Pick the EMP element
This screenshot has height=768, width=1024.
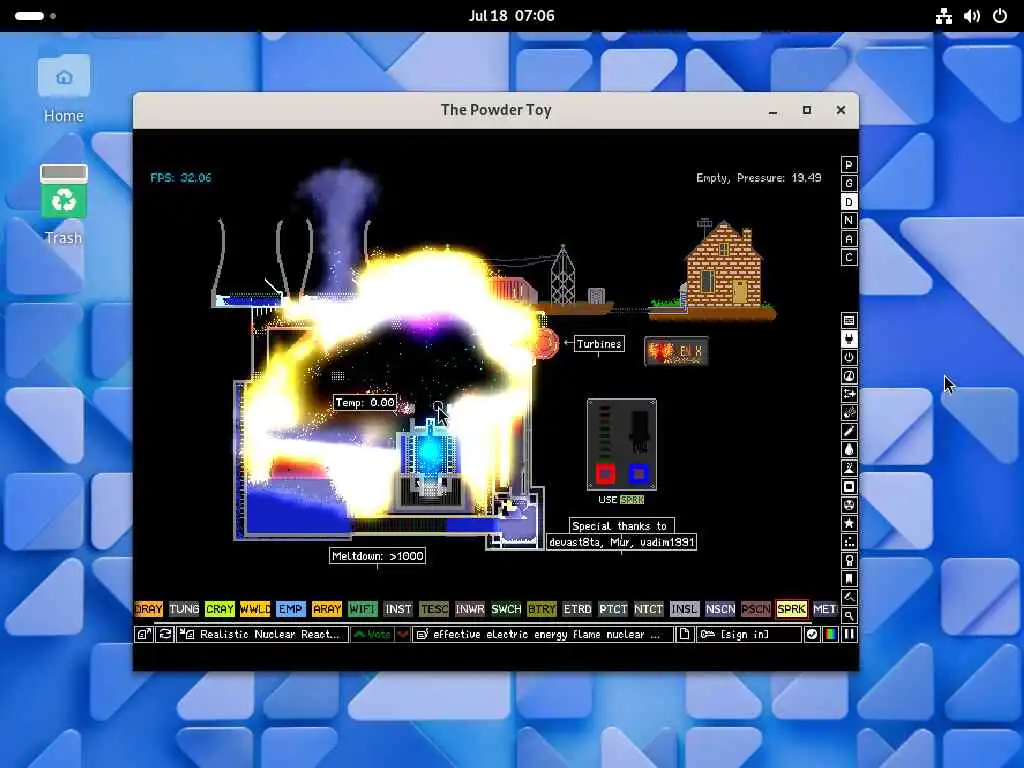tap(291, 609)
